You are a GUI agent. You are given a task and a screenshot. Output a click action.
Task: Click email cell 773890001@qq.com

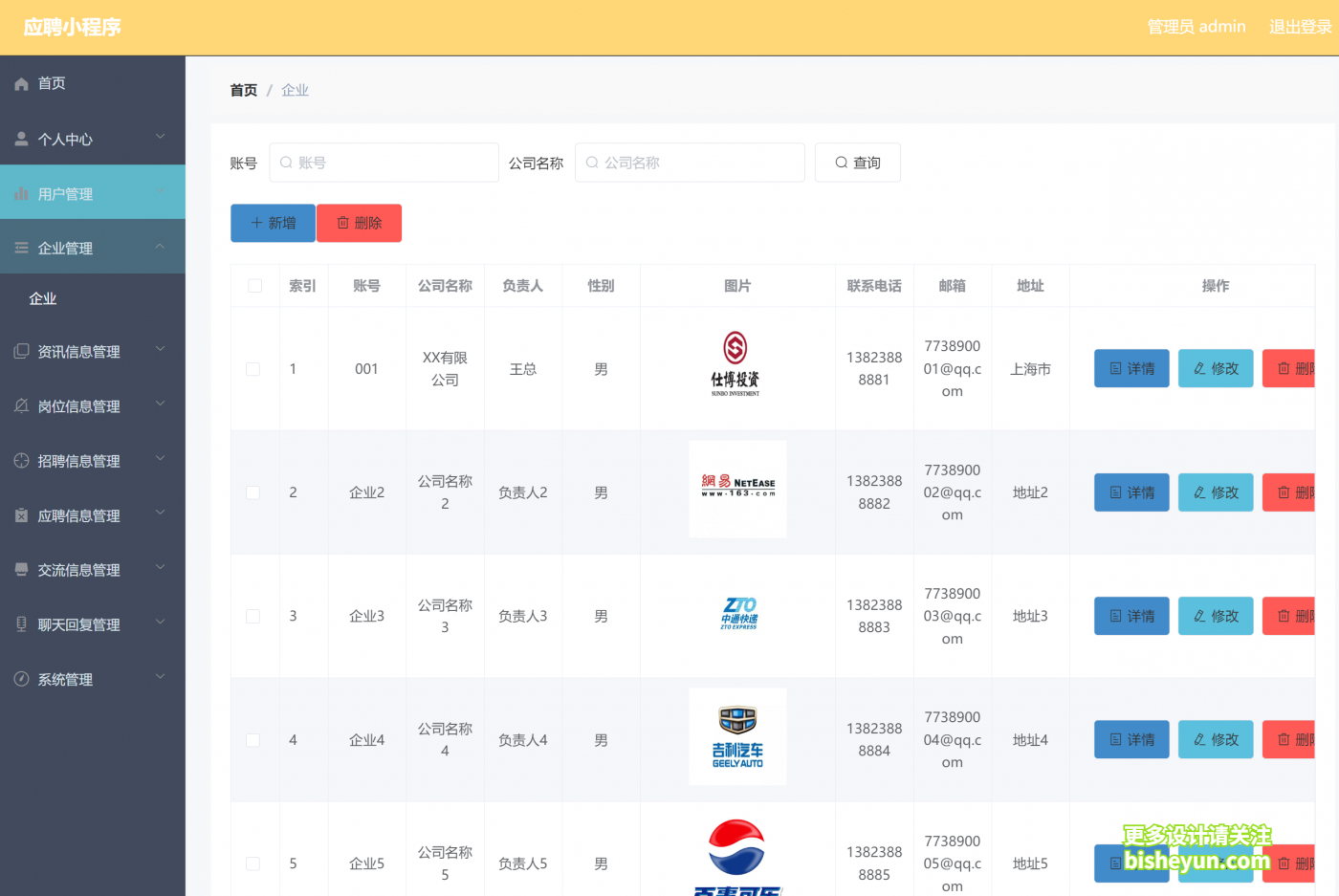click(953, 368)
